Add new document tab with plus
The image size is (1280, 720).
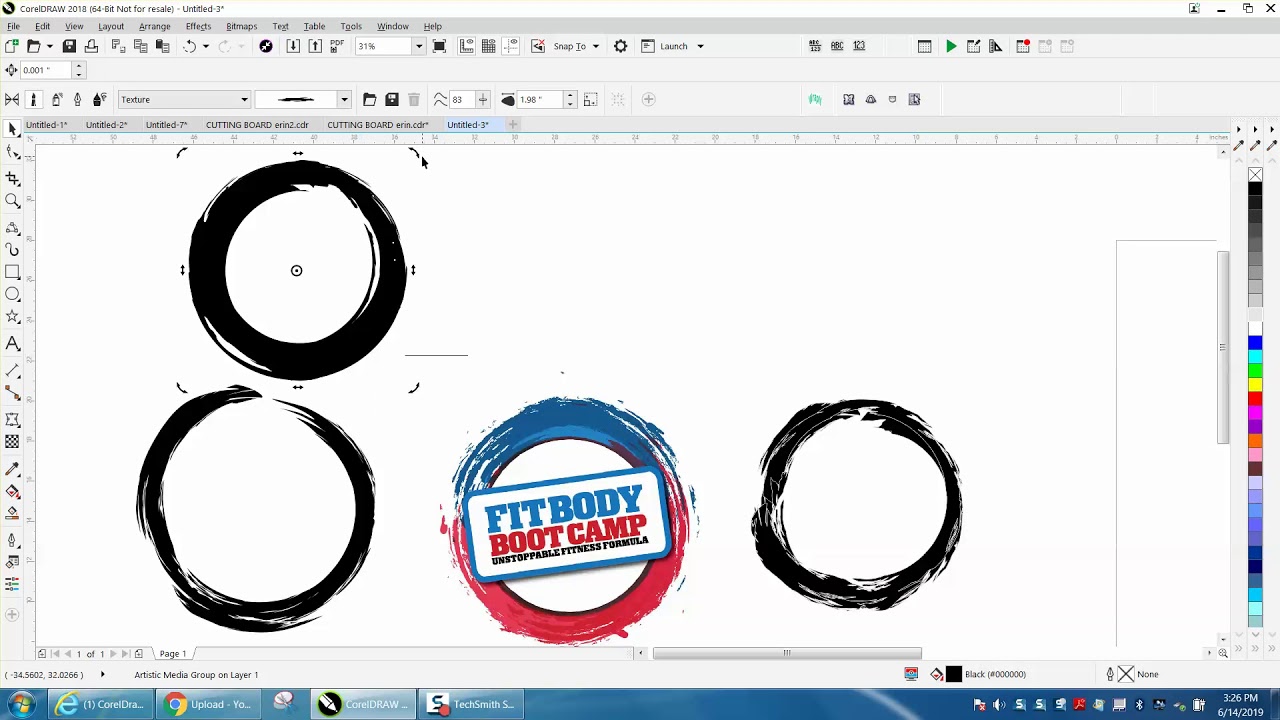pyautogui.click(x=512, y=125)
